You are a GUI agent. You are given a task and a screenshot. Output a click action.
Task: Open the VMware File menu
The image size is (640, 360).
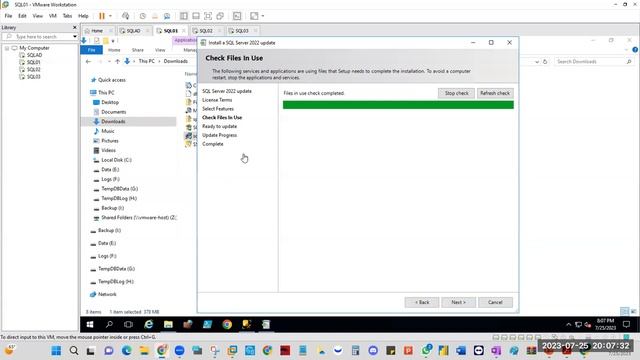point(8,16)
